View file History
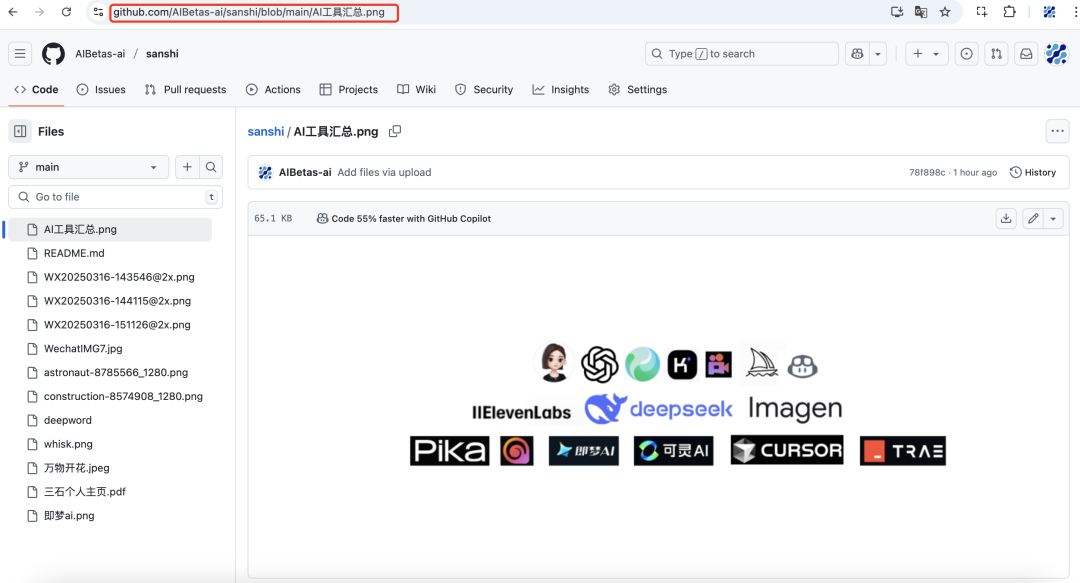This screenshot has width=1080, height=583. 1032,172
